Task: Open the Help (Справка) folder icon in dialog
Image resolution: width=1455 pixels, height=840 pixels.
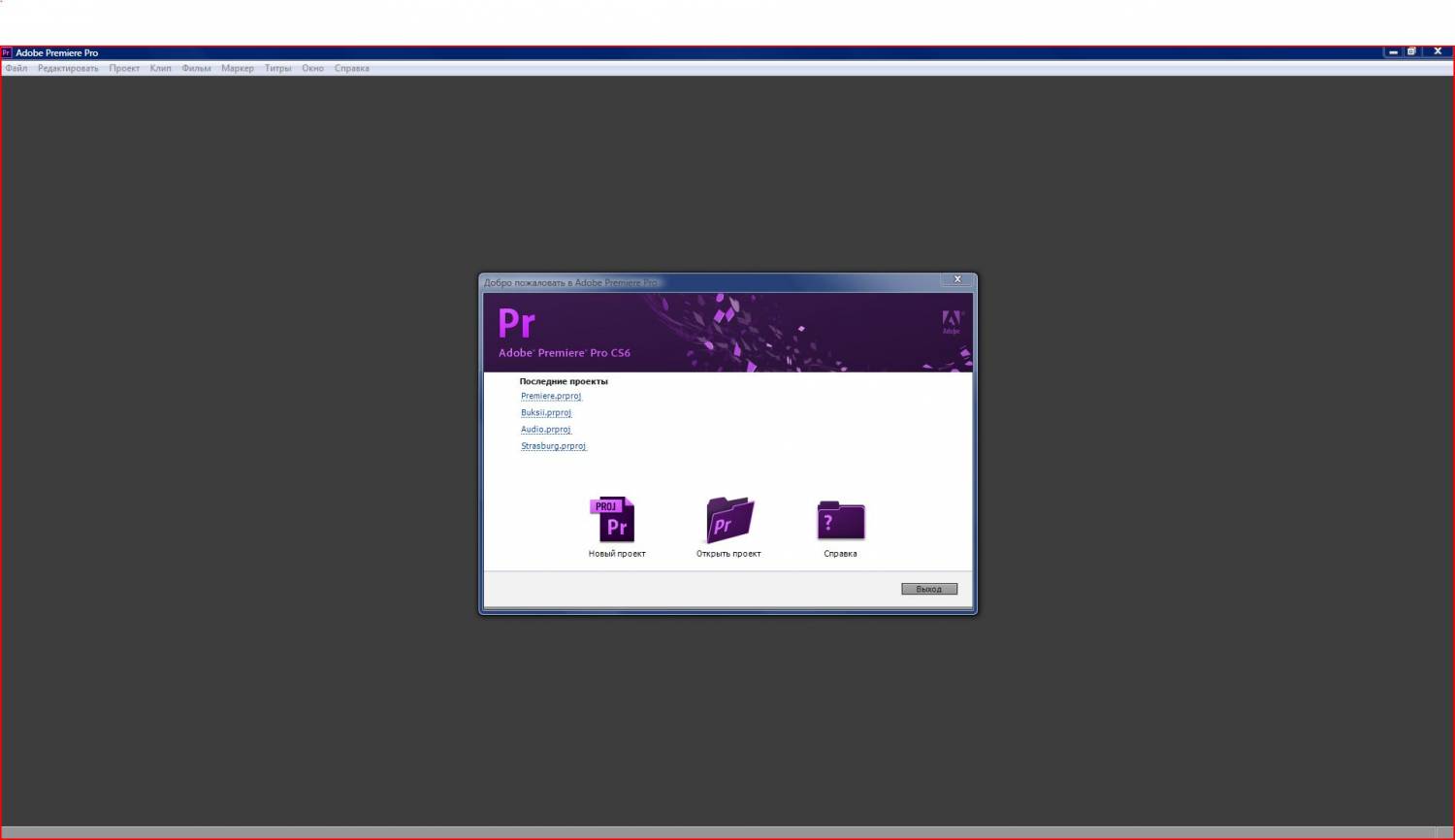Action: coord(840,521)
